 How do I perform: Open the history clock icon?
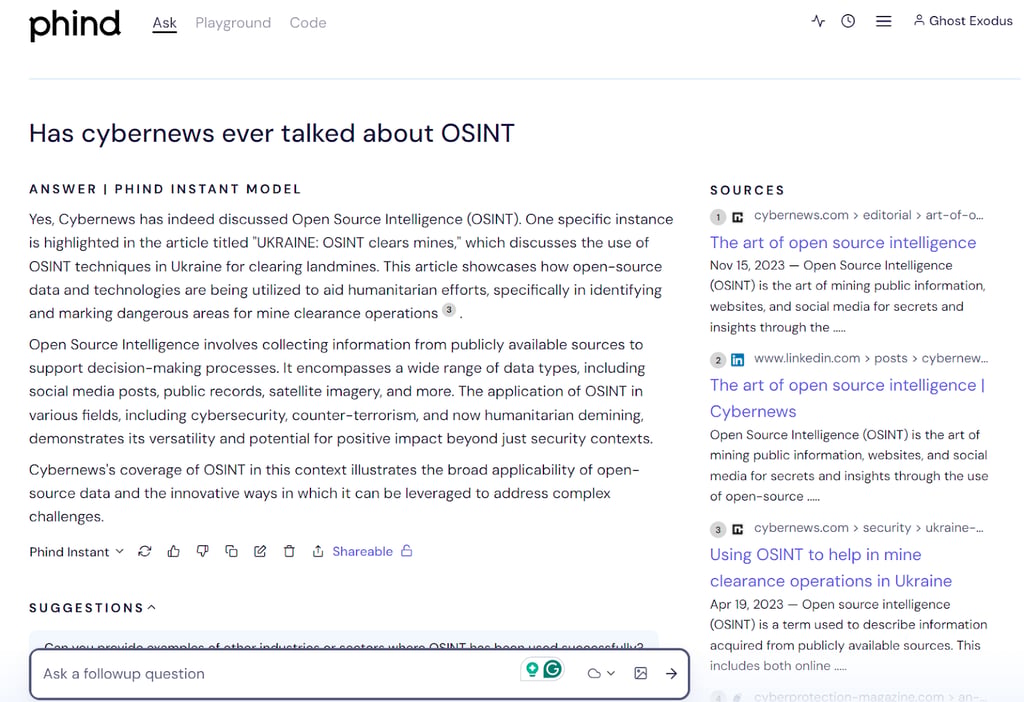point(848,21)
